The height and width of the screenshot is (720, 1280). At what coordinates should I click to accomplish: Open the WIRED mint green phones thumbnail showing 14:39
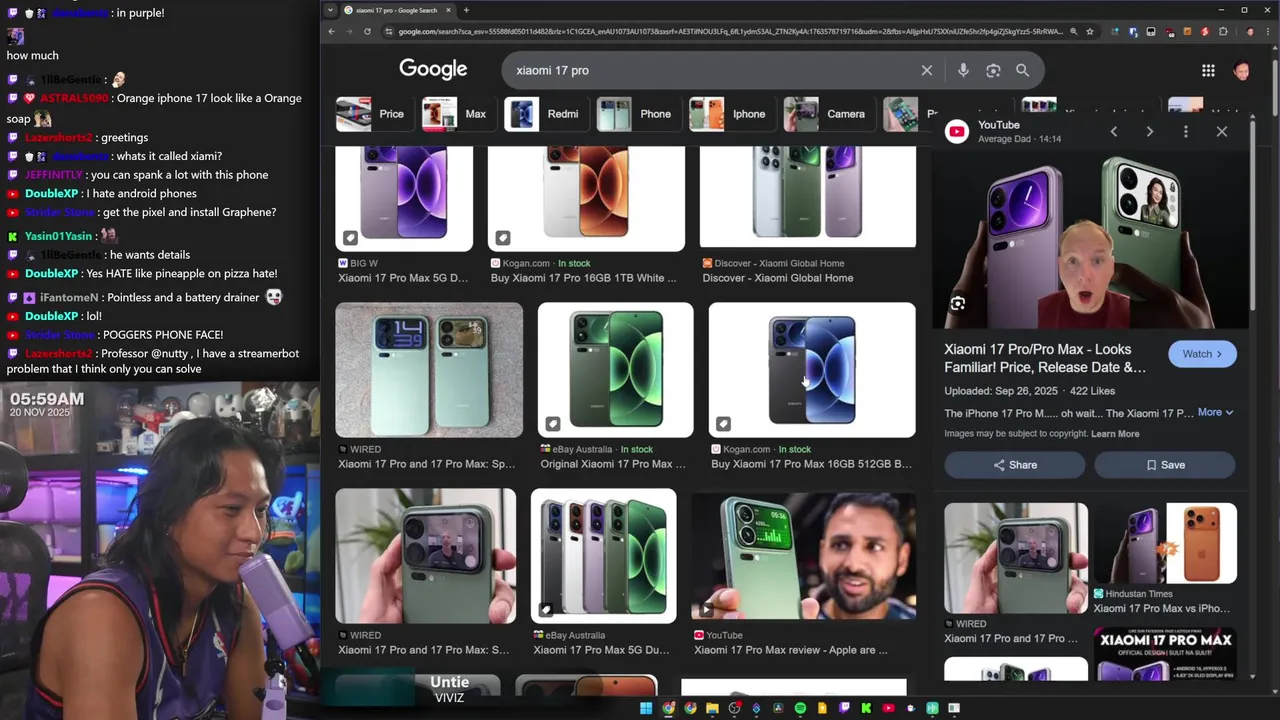tap(429, 370)
